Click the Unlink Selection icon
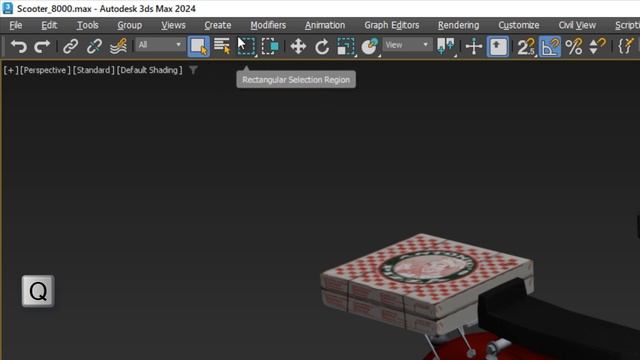 click(94, 46)
